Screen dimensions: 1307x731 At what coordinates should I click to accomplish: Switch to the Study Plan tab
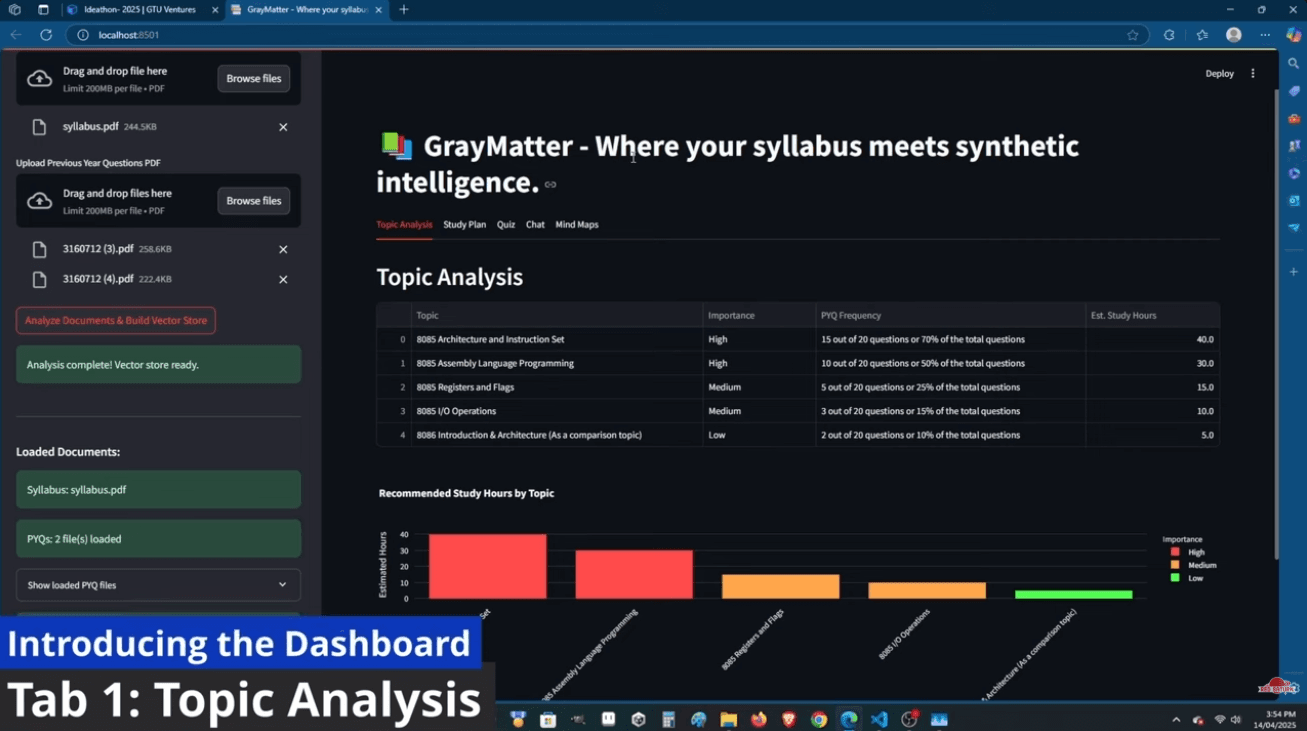[x=464, y=225]
